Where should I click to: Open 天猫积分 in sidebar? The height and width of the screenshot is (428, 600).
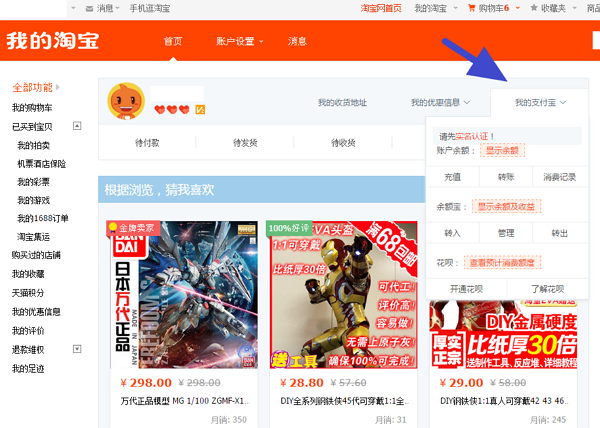[x=28, y=293]
